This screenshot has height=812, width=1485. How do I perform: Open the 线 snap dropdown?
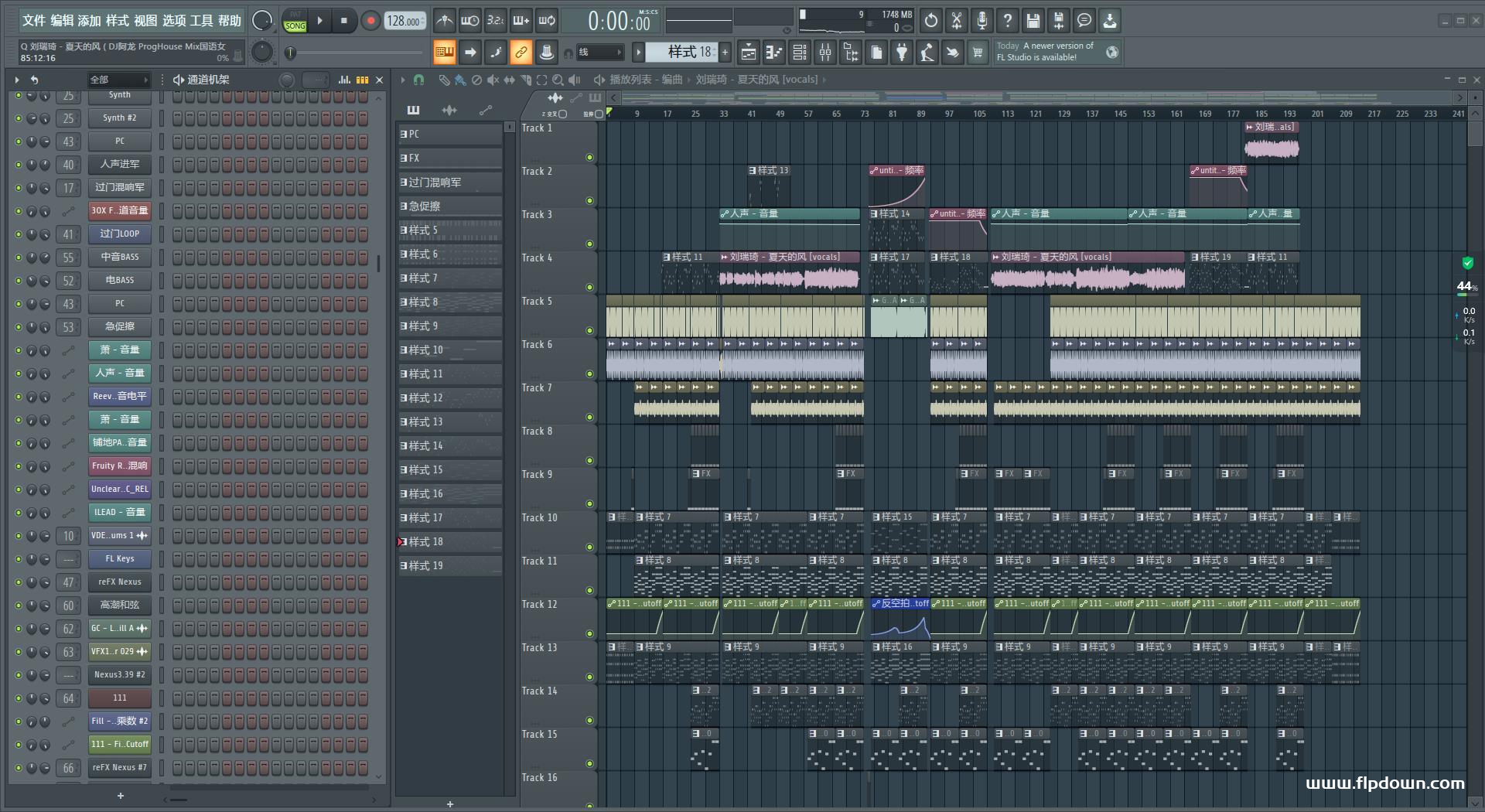coord(600,53)
